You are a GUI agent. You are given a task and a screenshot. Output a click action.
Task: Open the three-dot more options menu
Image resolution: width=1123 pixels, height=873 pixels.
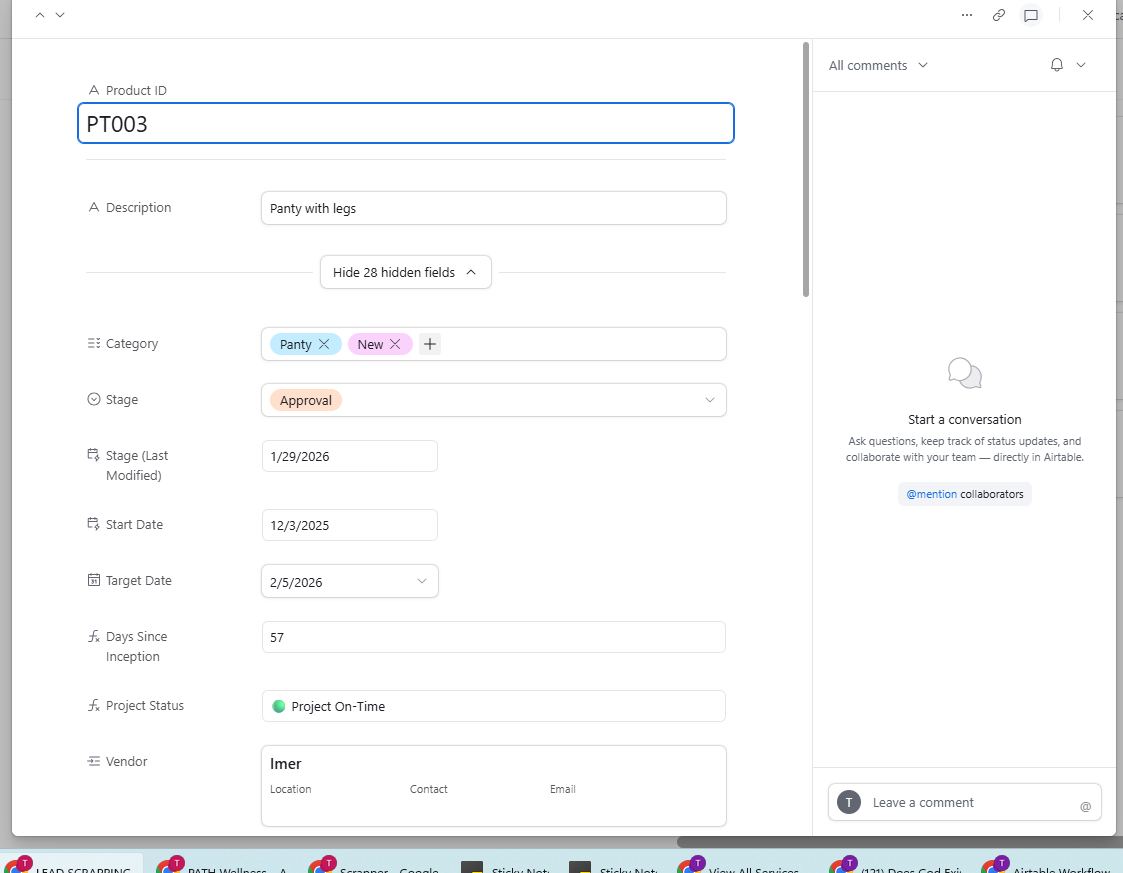(967, 15)
